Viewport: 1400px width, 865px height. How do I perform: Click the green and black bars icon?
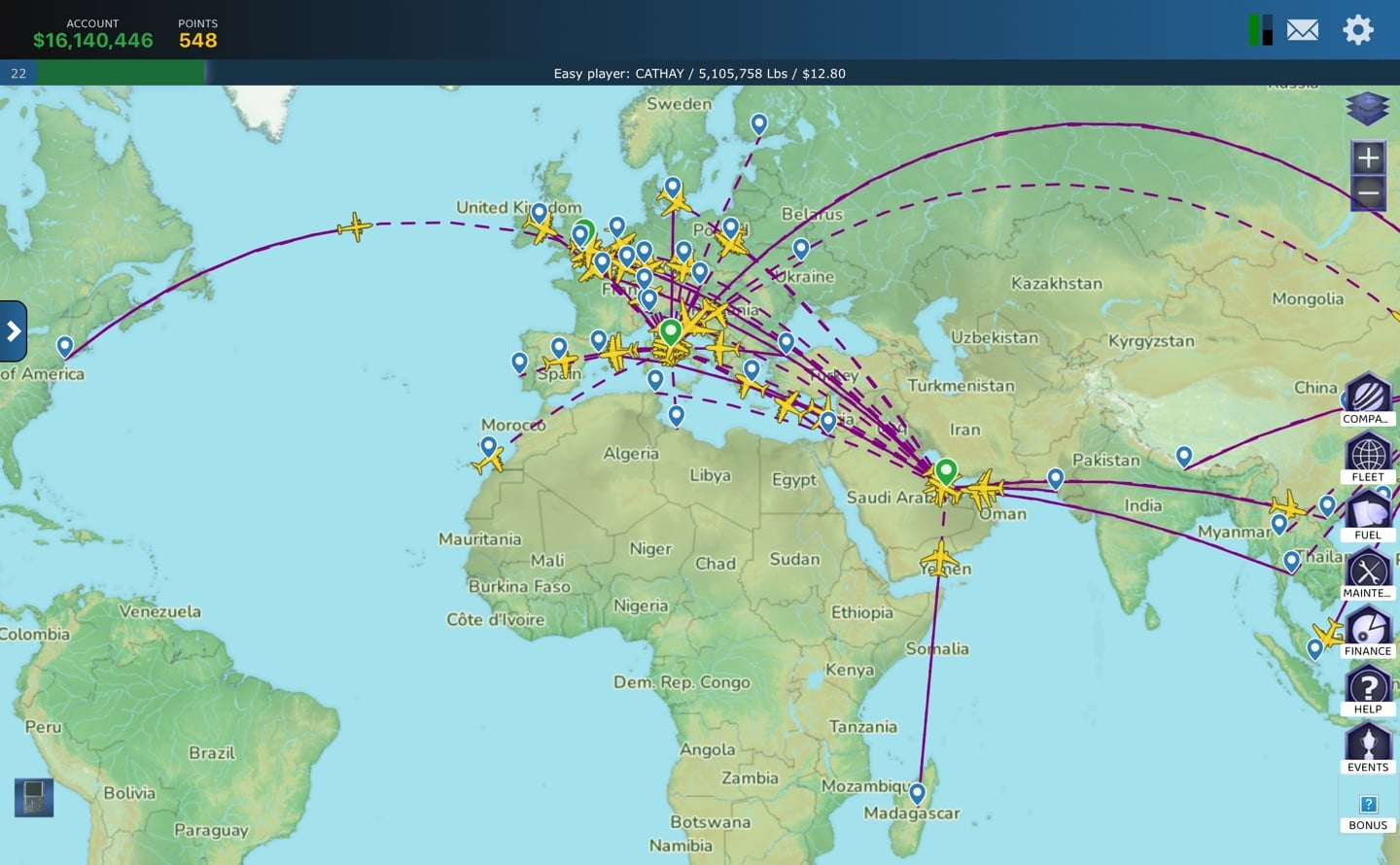point(1261,30)
